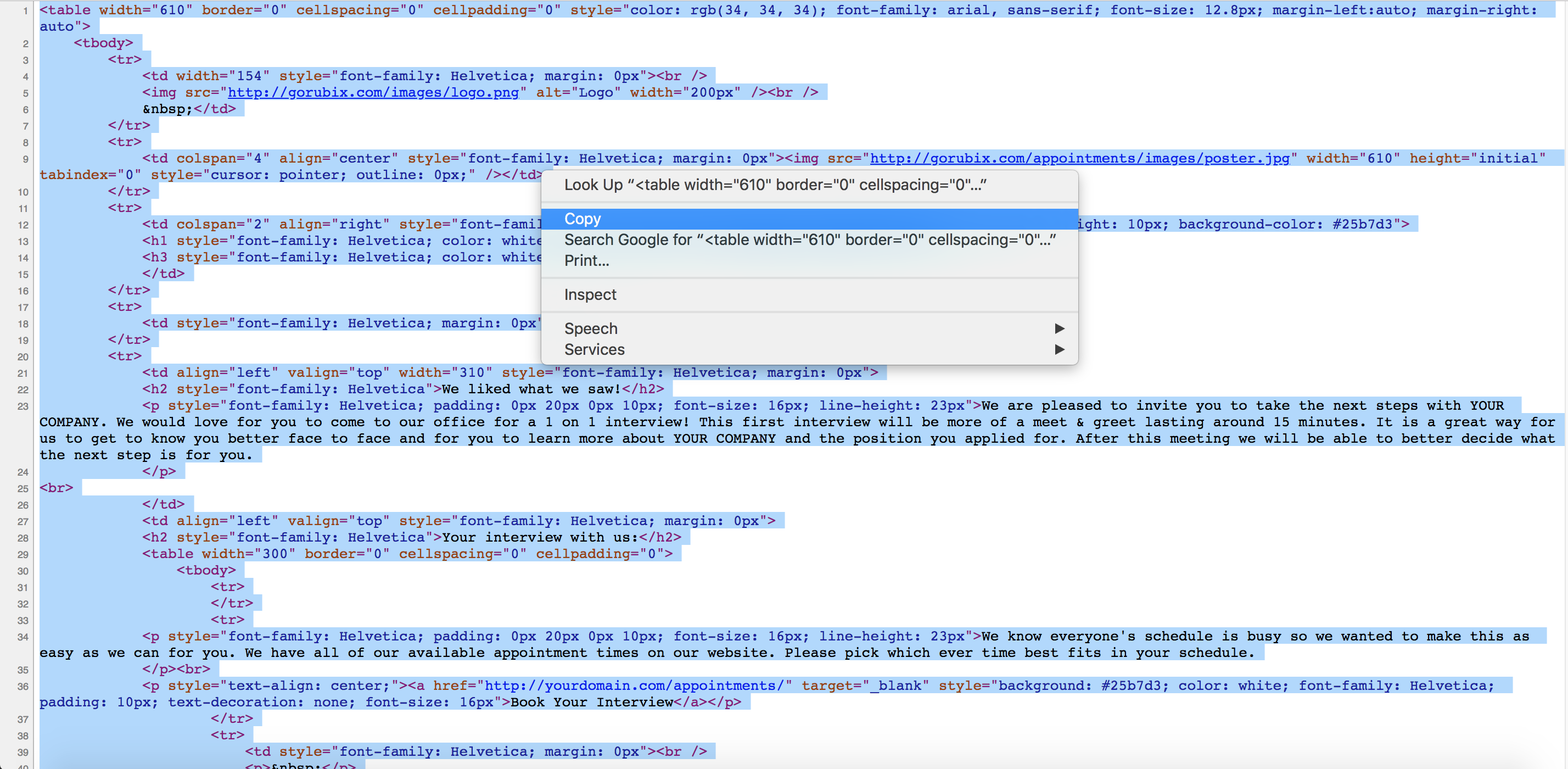Click line number 12 in the gutter

pos(23,225)
